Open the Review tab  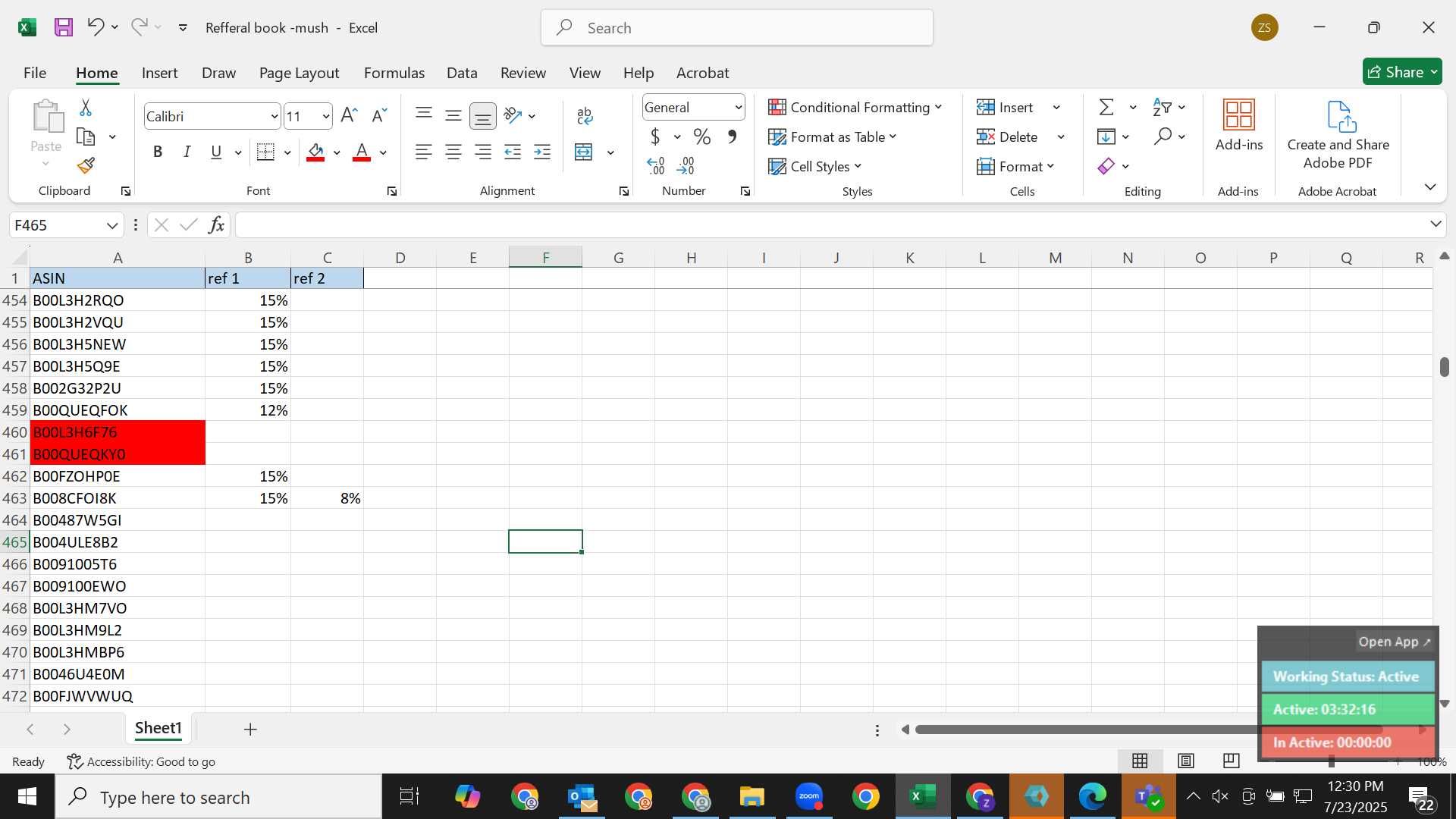523,73
